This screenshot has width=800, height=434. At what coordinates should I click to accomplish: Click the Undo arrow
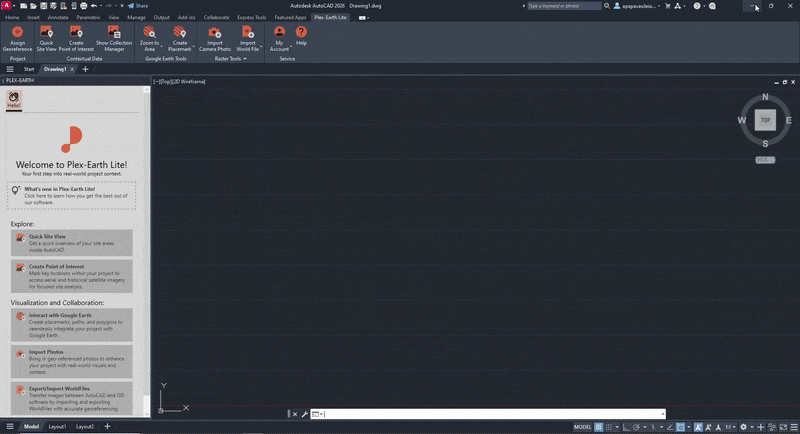click(x=94, y=6)
